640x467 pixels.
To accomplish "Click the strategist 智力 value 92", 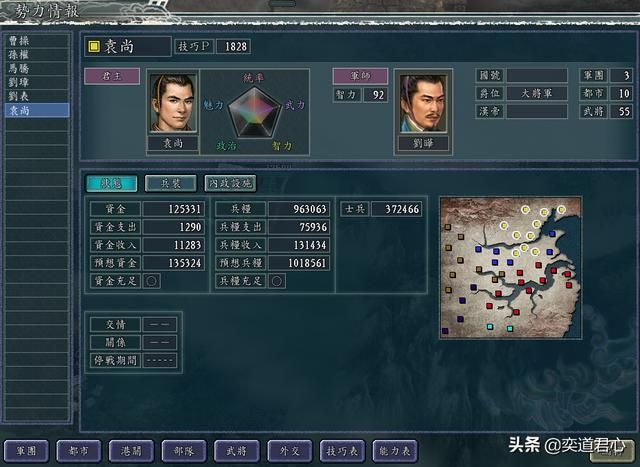I will (376, 95).
